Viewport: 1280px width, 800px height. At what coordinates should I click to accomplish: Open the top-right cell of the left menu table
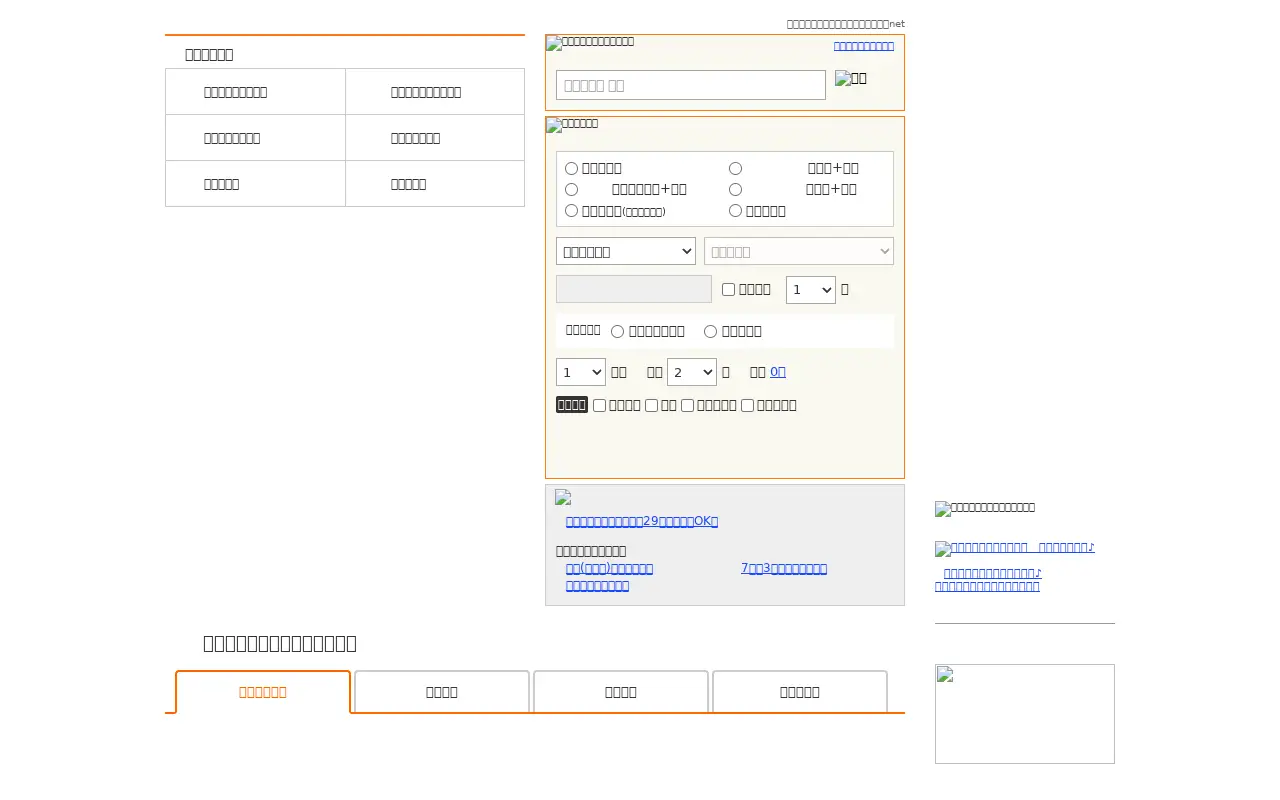point(435,92)
